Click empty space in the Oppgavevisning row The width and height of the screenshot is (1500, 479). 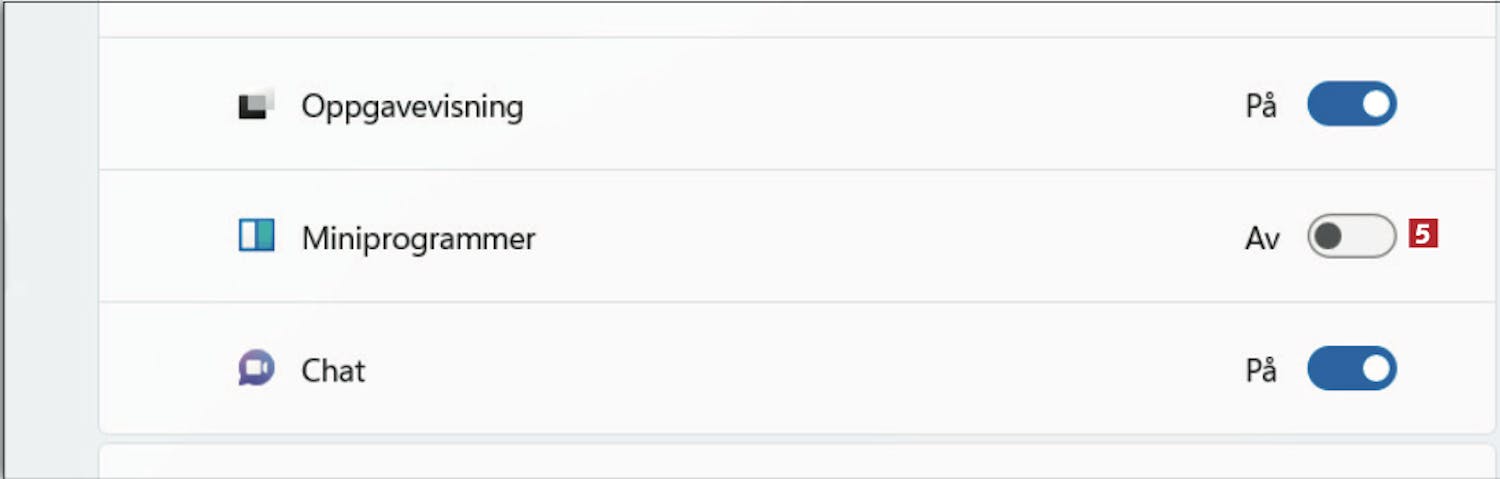click(880, 104)
